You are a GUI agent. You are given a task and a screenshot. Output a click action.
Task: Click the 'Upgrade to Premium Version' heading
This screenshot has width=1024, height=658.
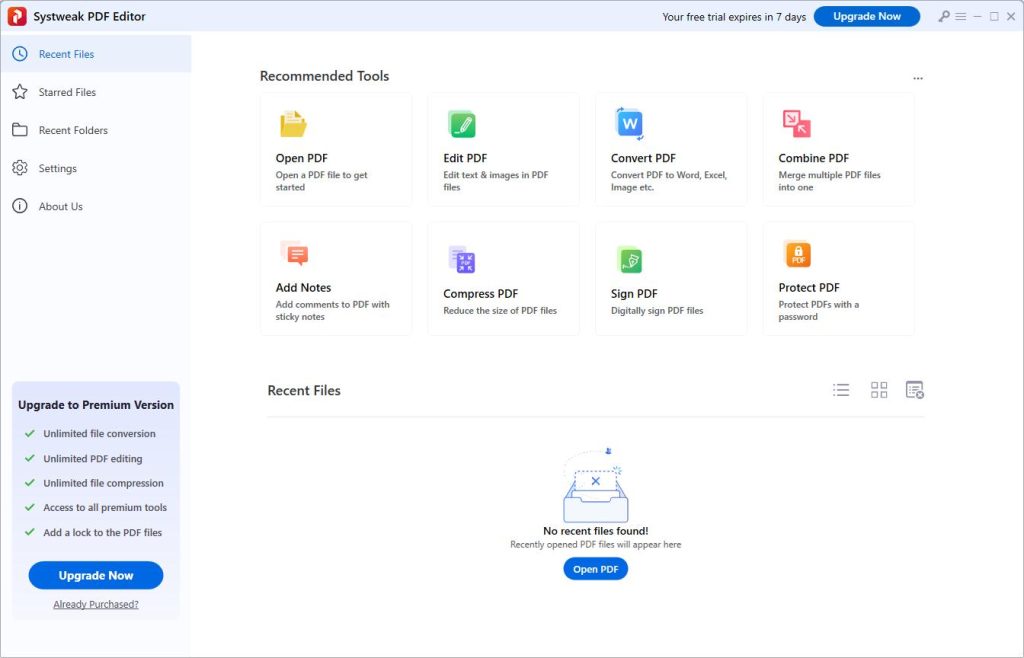(x=96, y=405)
